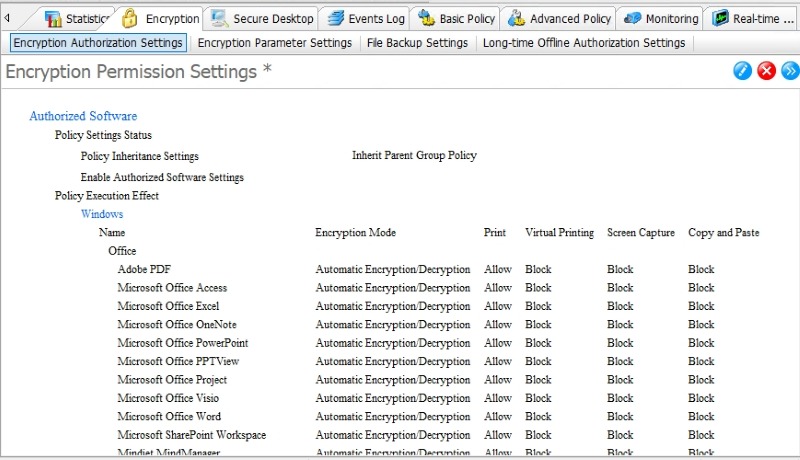Click Copy and Paste Block for PowerPoint
The width and height of the screenshot is (800, 460).
click(x=701, y=343)
